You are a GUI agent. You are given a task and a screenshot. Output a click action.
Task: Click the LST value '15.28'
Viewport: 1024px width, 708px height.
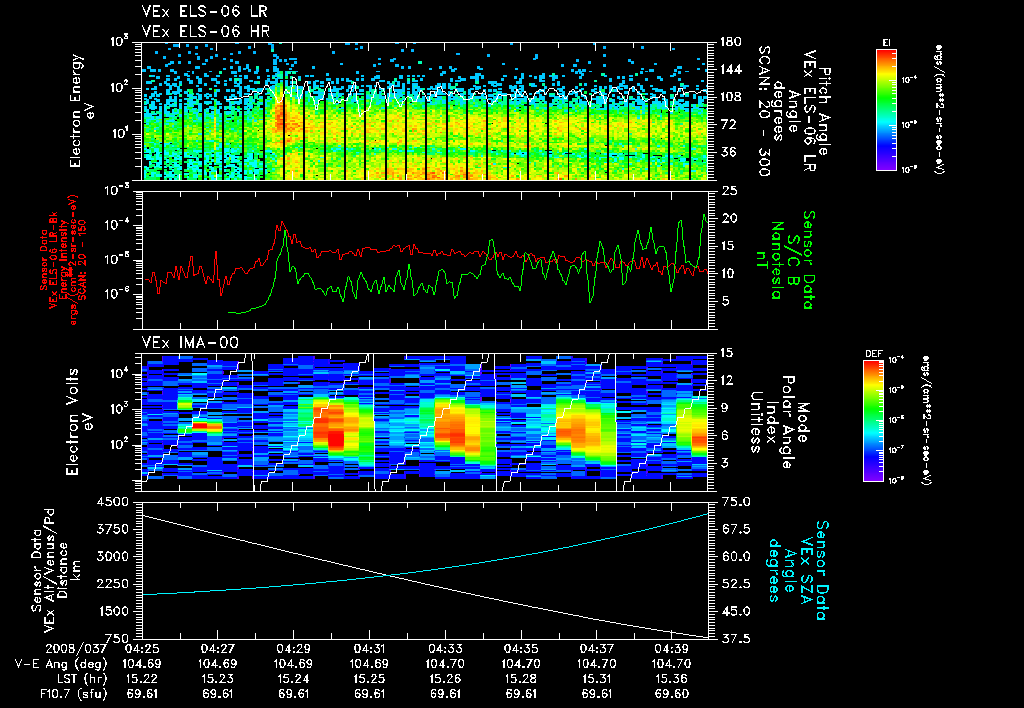pos(521,679)
